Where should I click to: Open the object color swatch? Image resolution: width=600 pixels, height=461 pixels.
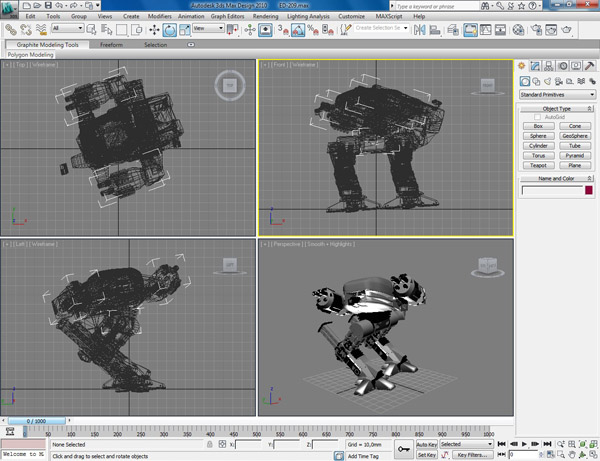click(589, 190)
